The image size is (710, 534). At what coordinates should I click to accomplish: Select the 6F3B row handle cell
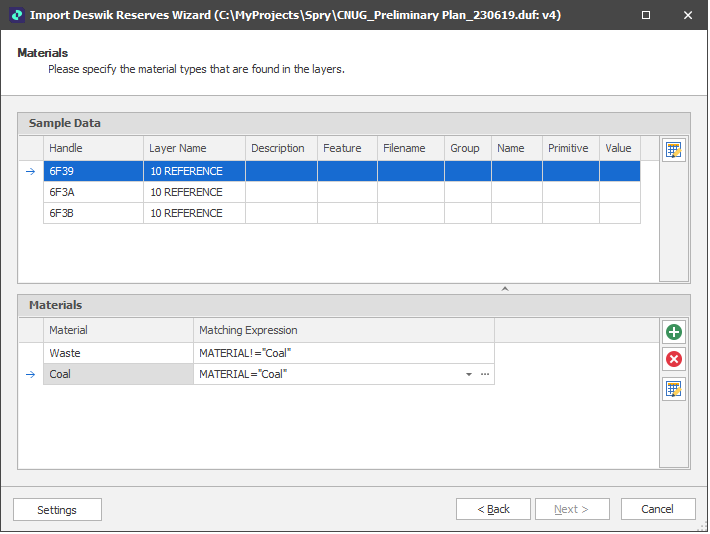pos(94,213)
